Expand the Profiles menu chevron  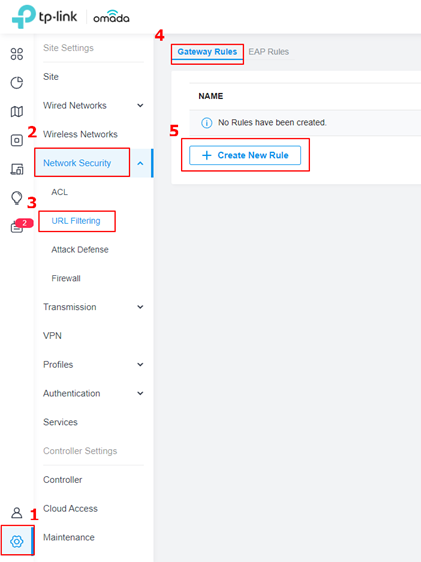(x=140, y=365)
